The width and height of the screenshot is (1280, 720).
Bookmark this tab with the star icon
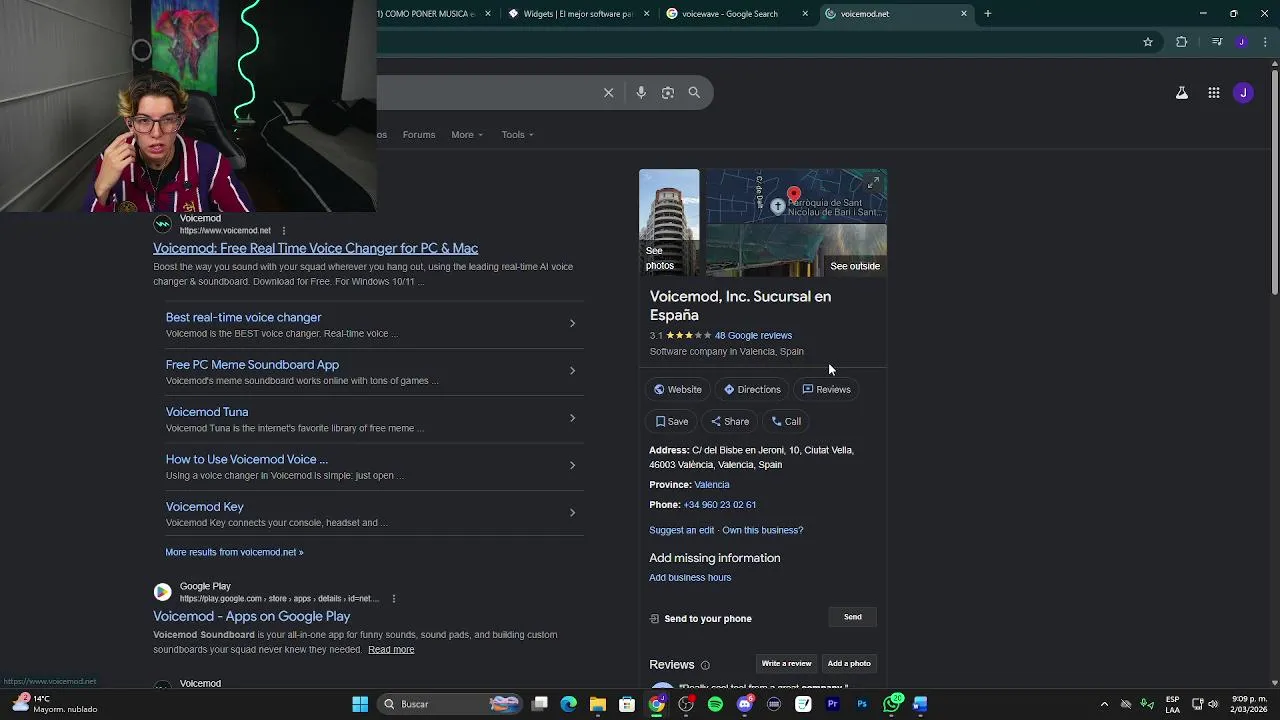pos(1148,42)
